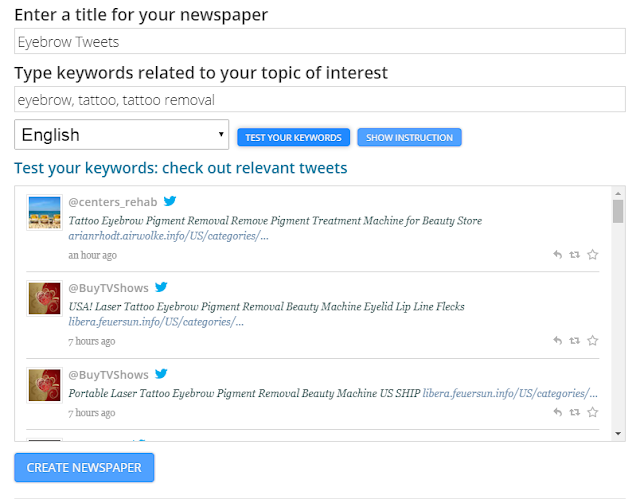Click the keywords input field
640x503 pixels.
click(320, 99)
